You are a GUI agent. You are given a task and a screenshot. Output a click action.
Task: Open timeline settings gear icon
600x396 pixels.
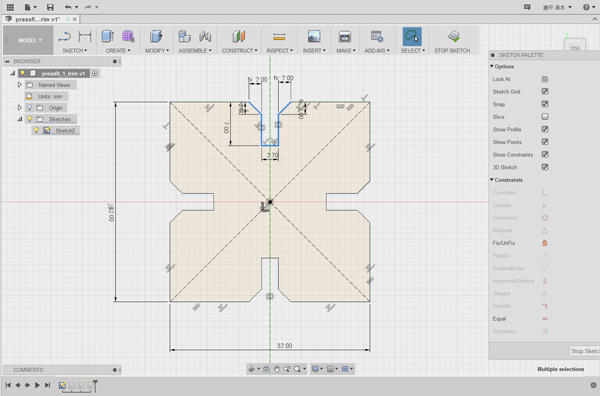[593, 385]
